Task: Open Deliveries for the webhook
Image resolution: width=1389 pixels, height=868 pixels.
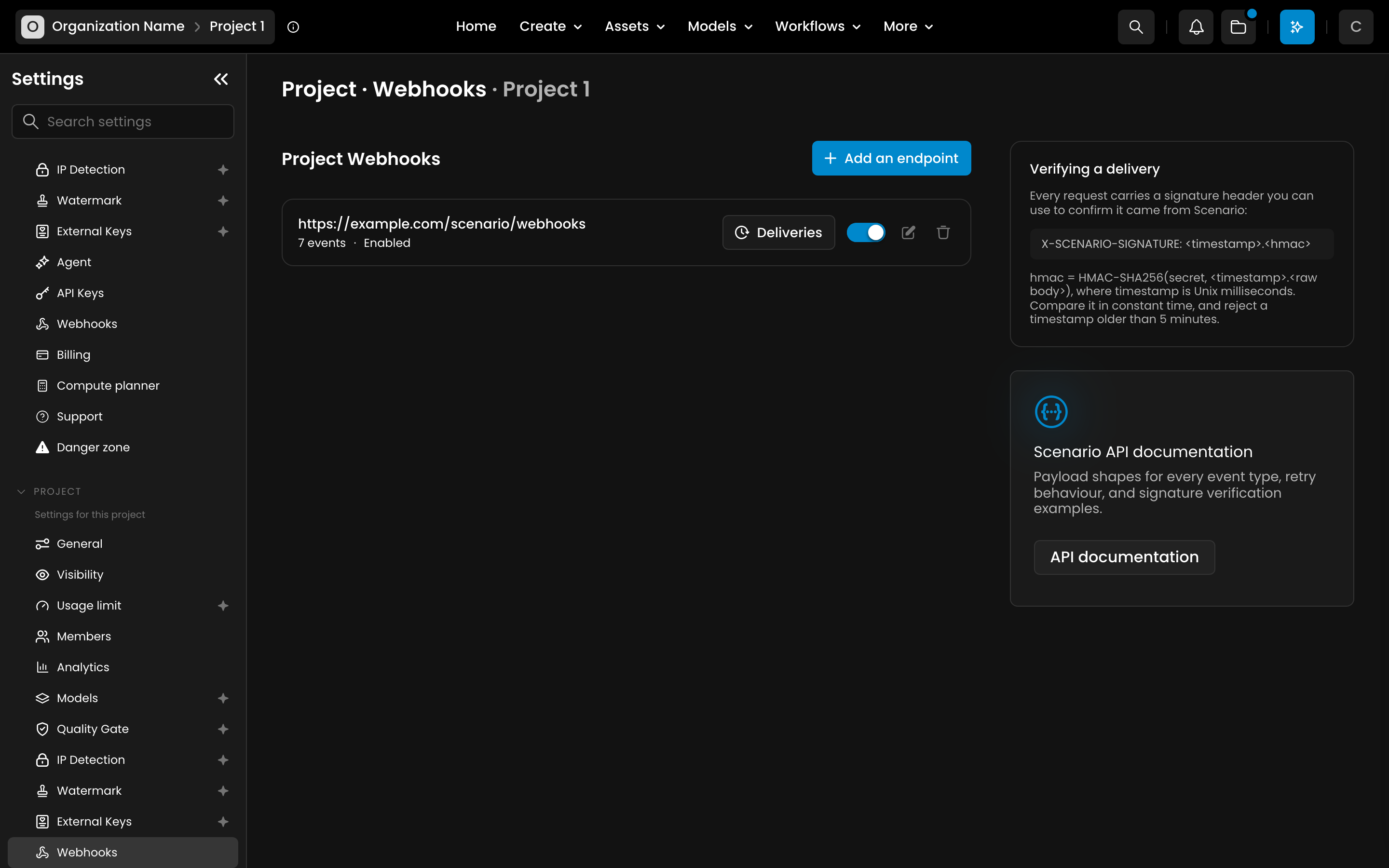Action: pyautogui.click(x=778, y=232)
